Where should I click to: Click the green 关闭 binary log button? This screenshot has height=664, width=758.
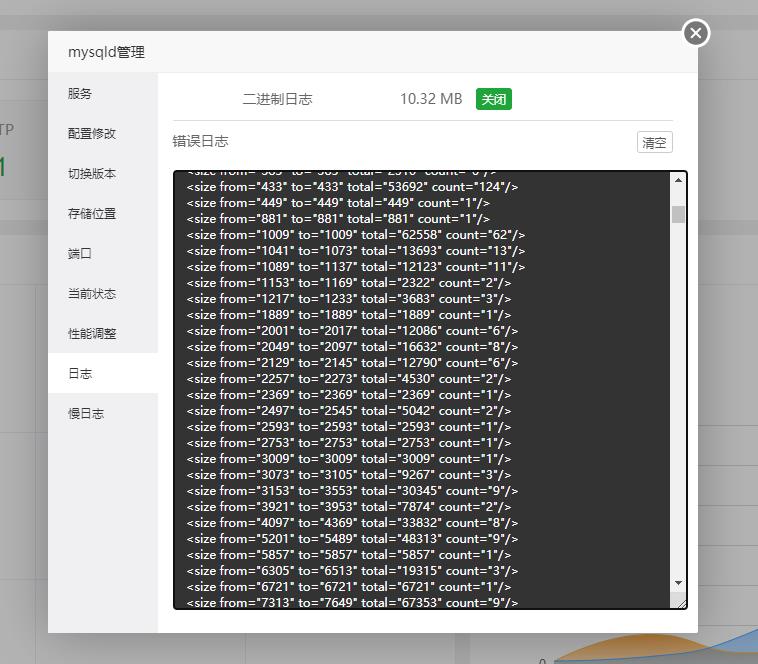click(x=494, y=99)
